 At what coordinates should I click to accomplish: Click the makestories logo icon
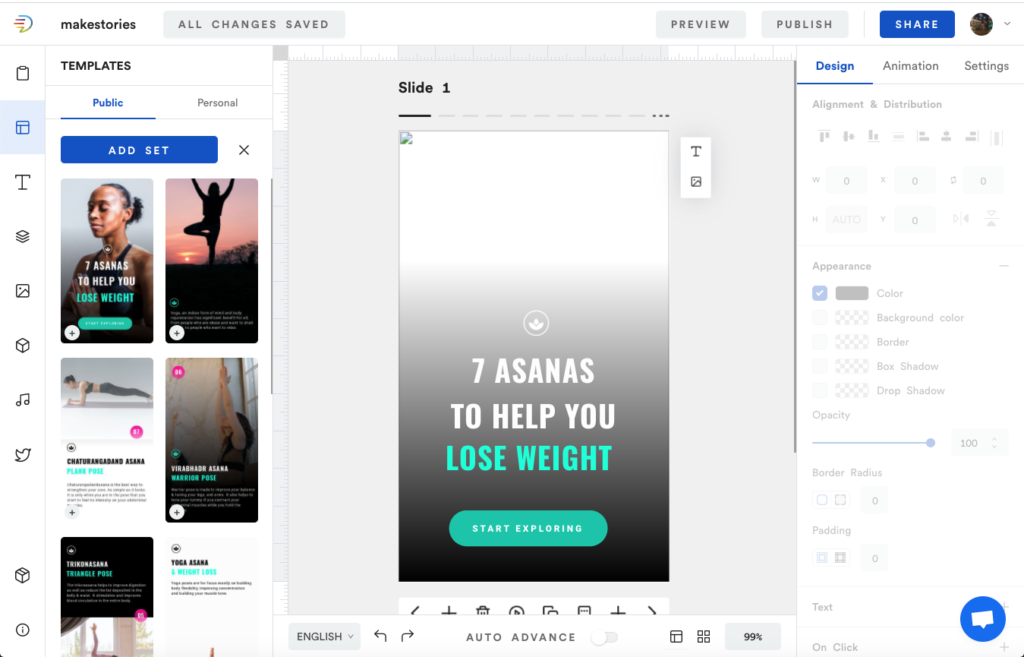(23, 24)
